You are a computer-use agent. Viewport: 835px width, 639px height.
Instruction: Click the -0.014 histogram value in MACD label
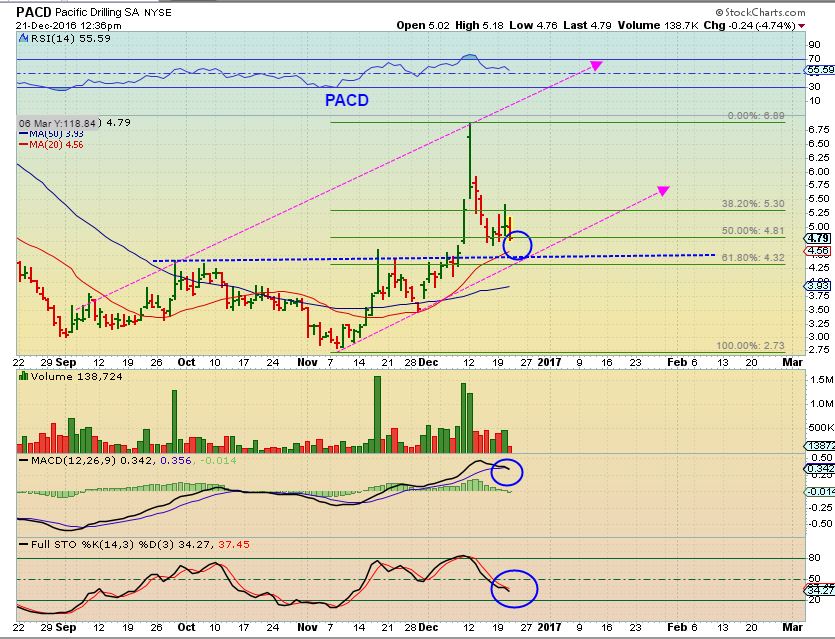click(219, 460)
